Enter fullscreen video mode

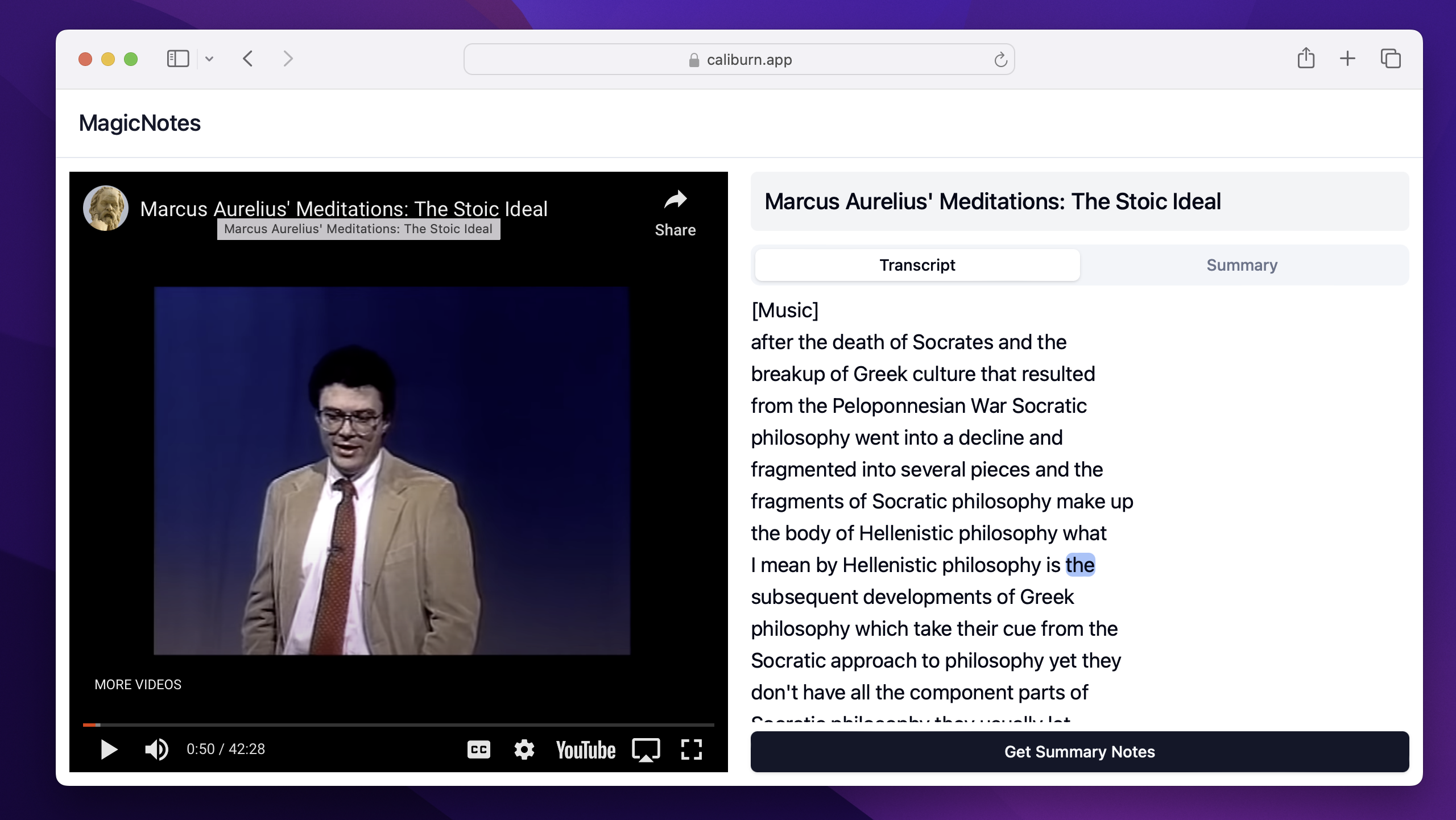pyautogui.click(x=691, y=749)
